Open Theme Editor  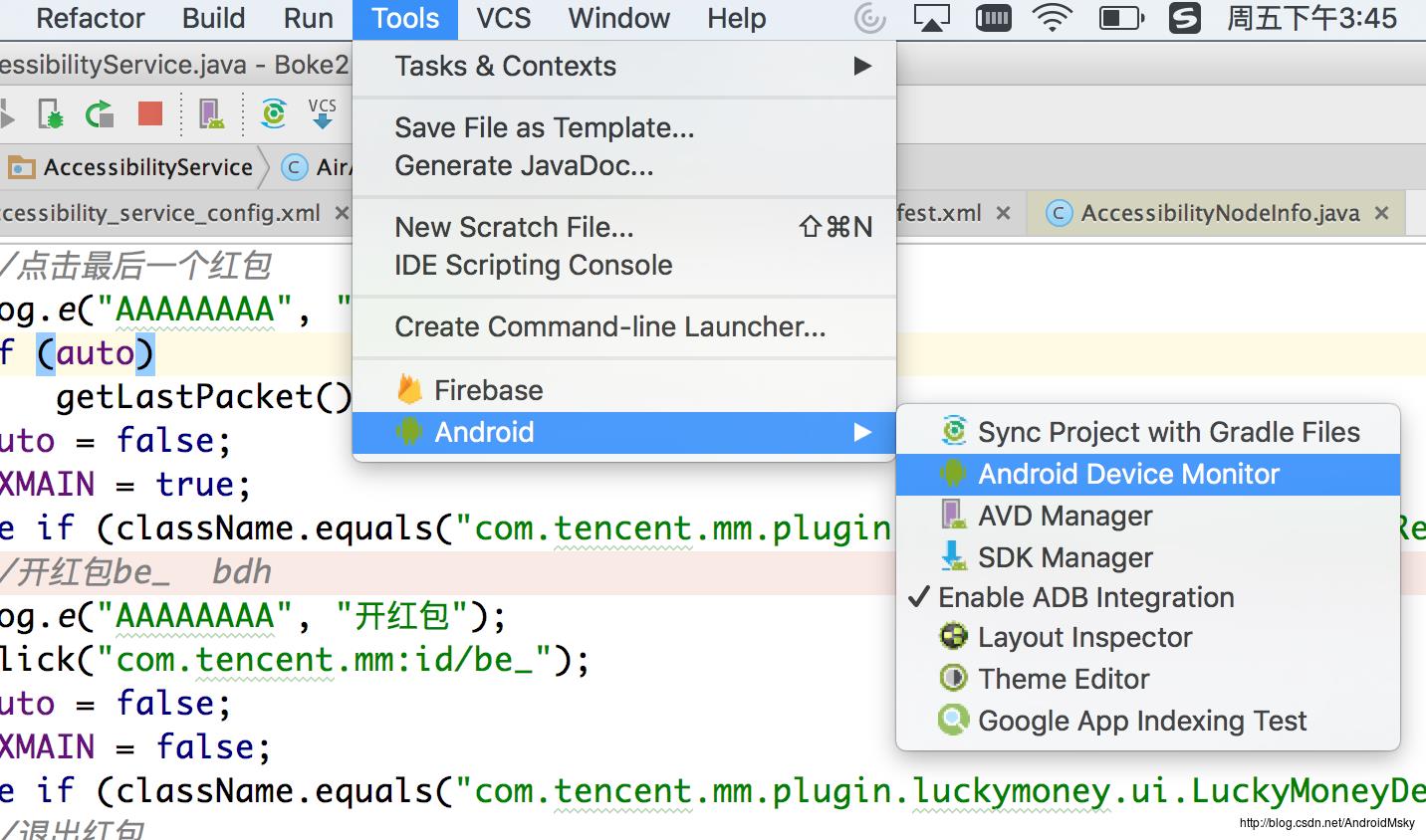1148,679
